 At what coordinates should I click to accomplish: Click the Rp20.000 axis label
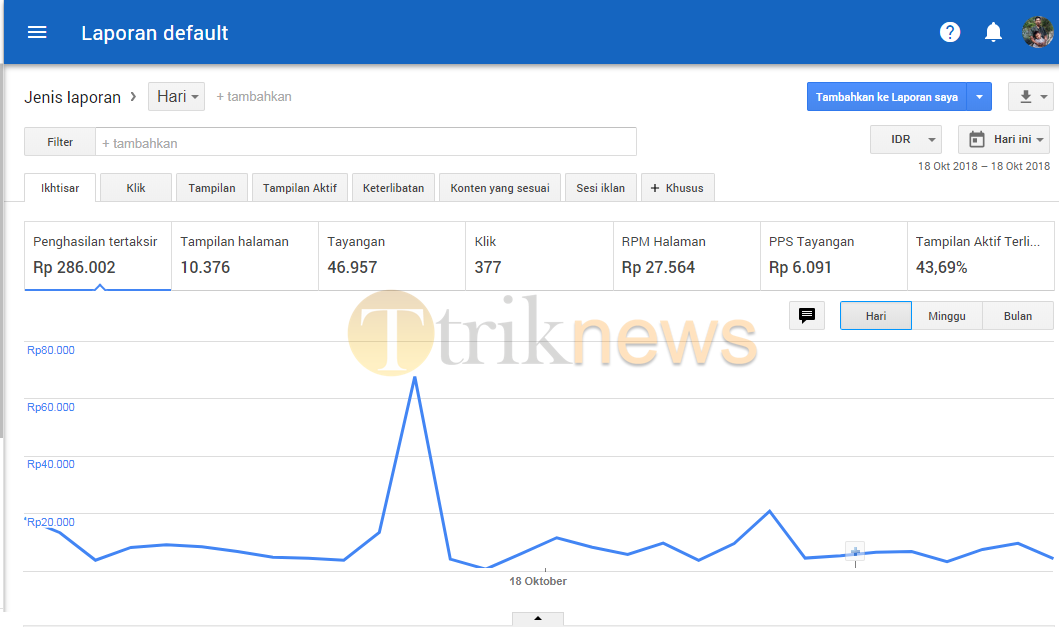(x=51, y=522)
